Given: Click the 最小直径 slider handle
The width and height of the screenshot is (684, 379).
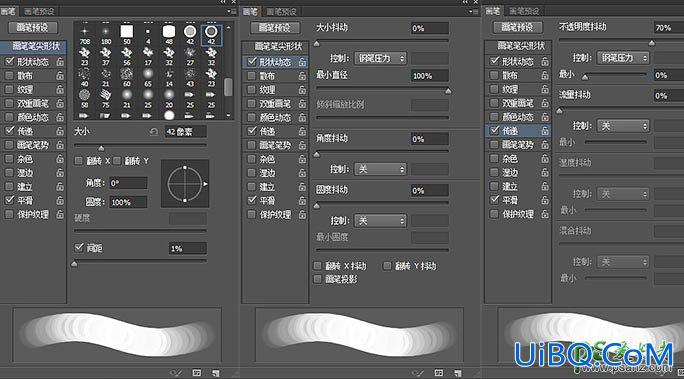Looking at the screenshot, I should (448, 91).
